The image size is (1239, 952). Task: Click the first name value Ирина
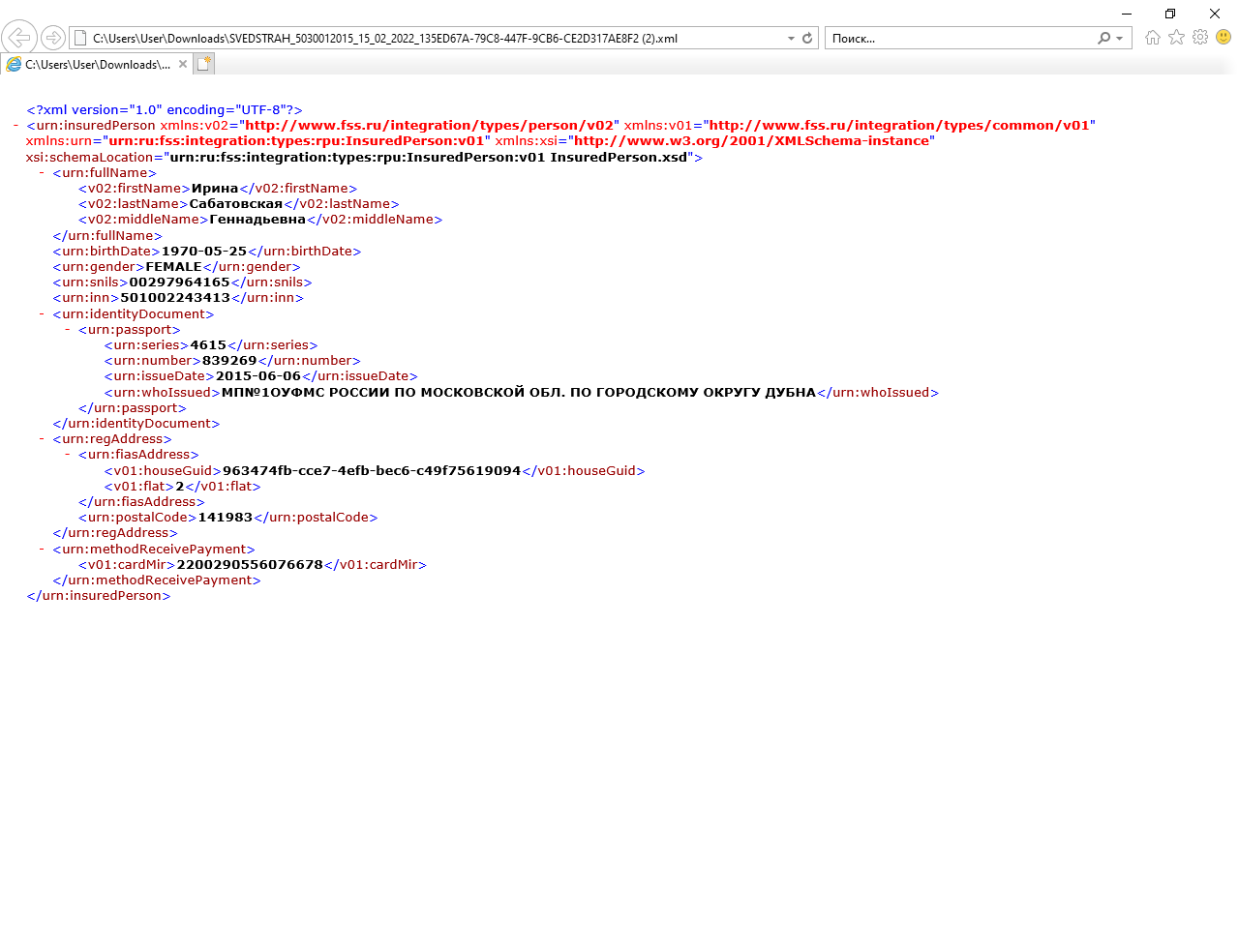(x=215, y=189)
